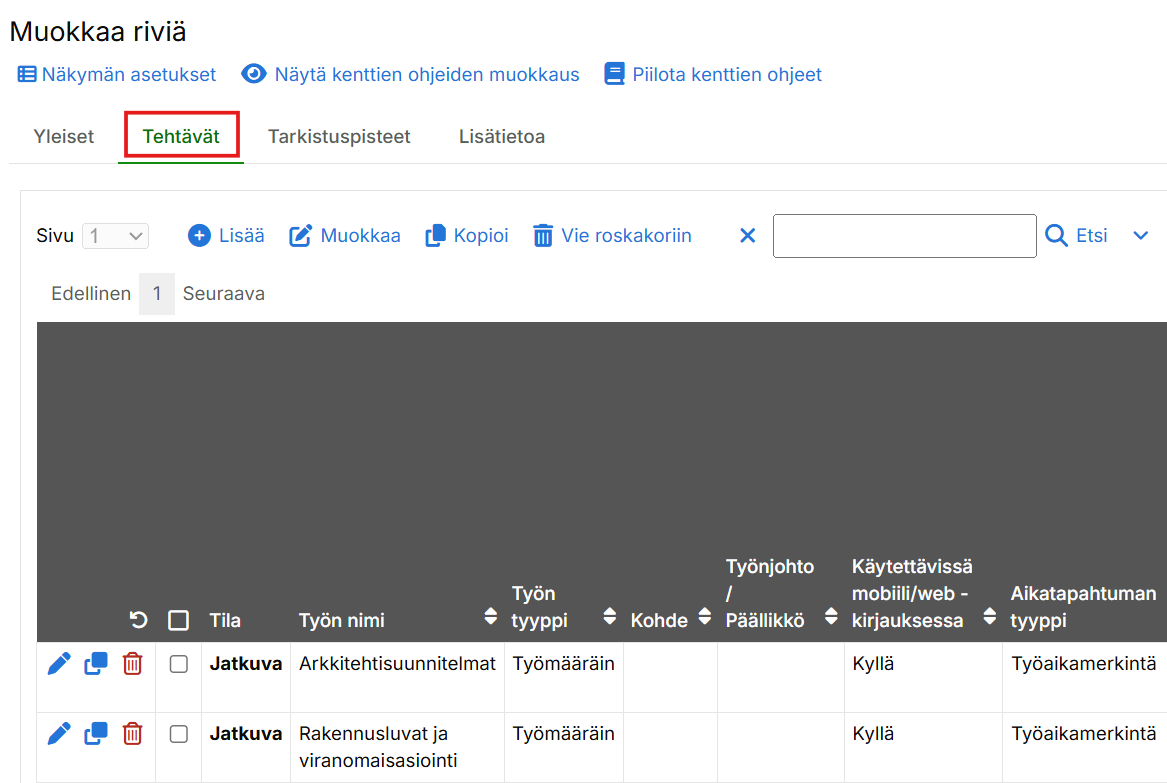Click copy icon for Arkkitehtisuunnitelmat row
This screenshot has width=1167, height=783.
[x=96, y=664]
